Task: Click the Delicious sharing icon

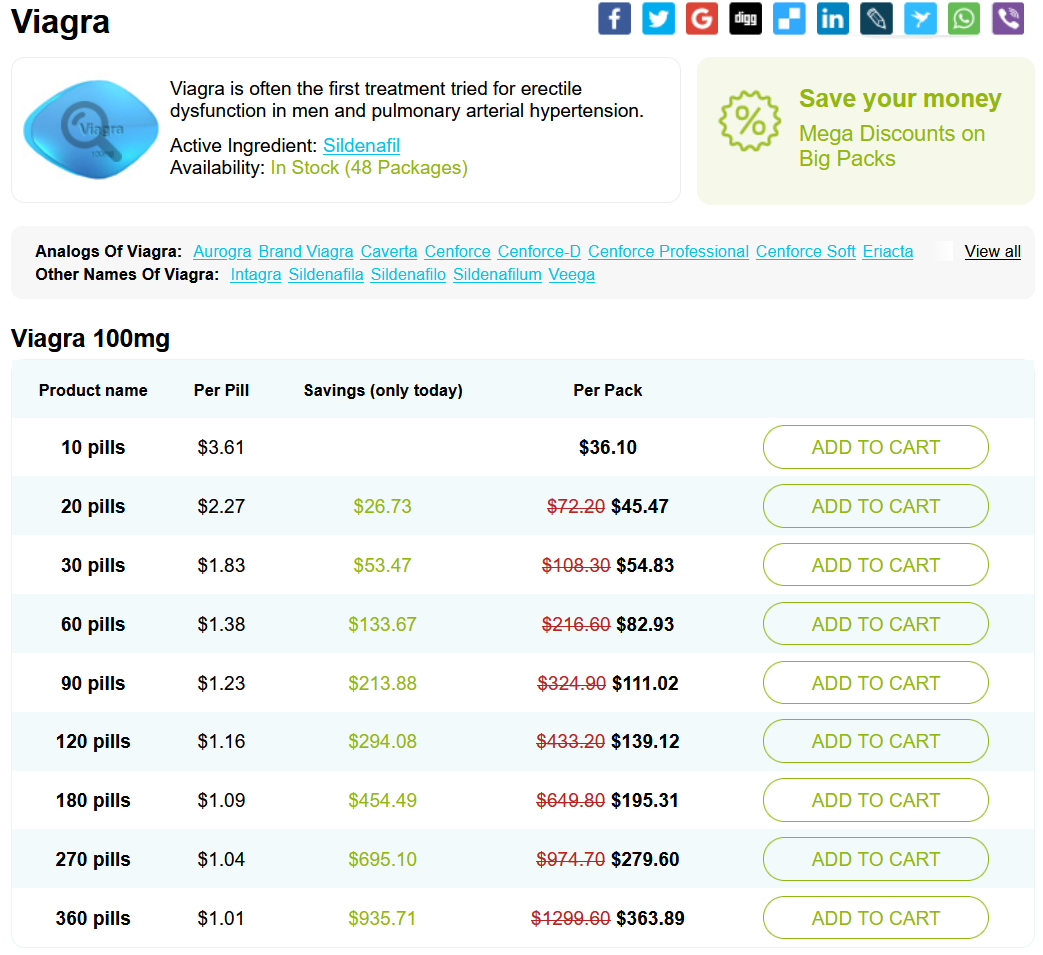Action: (x=789, y=18)
